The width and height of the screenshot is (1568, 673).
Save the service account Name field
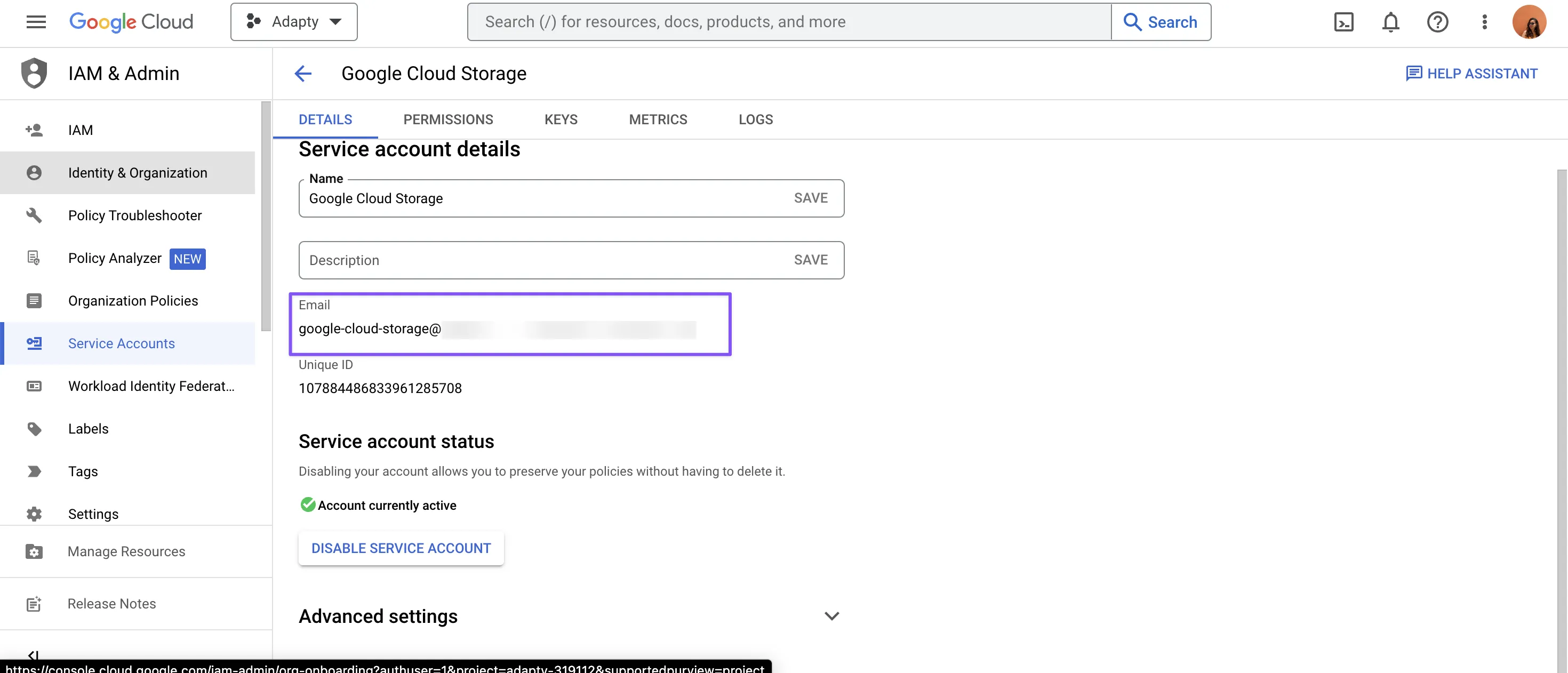(x=810, y=198)
